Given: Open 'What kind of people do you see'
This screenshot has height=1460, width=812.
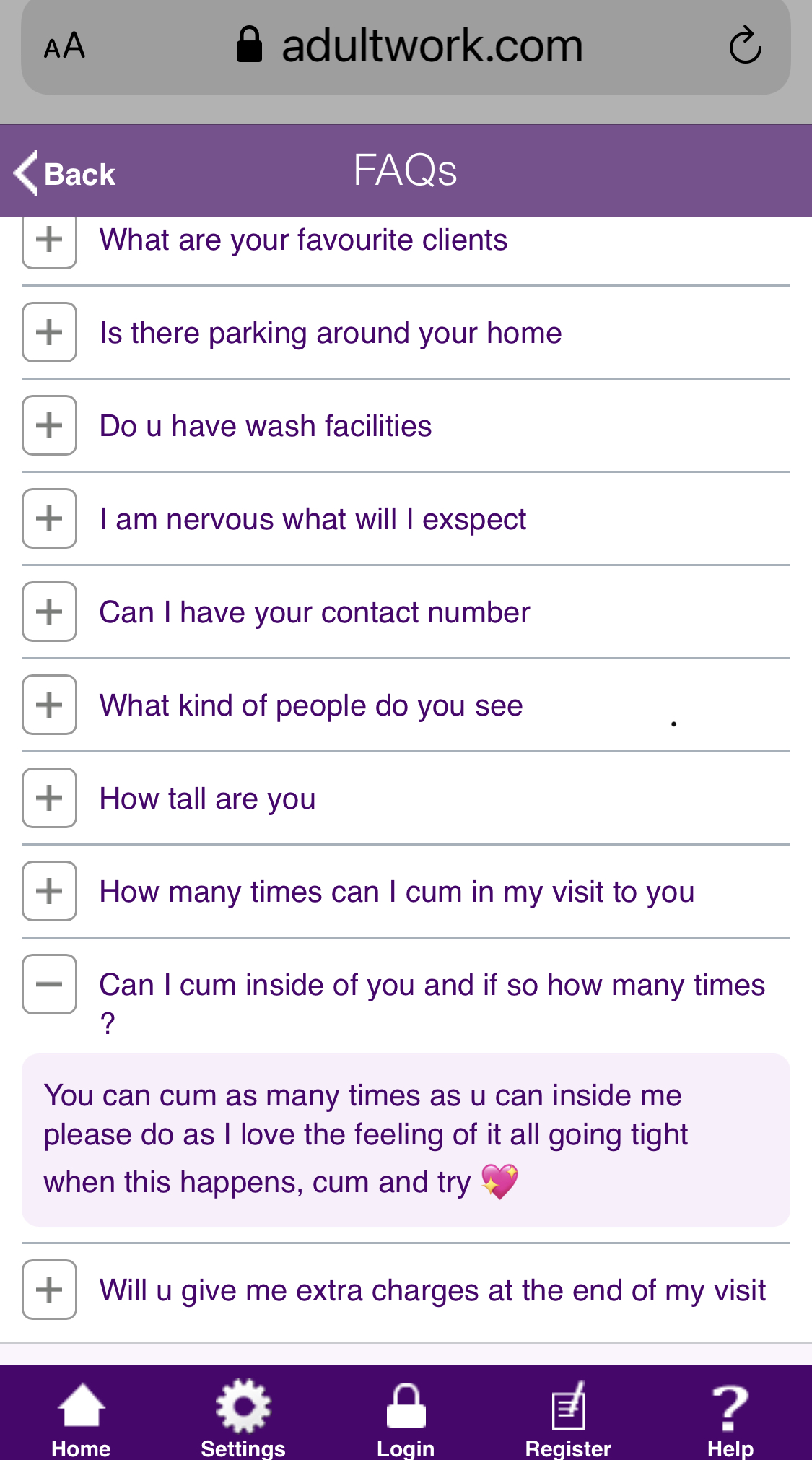Looking at the screenshot, I should click(x=311, y=705).
